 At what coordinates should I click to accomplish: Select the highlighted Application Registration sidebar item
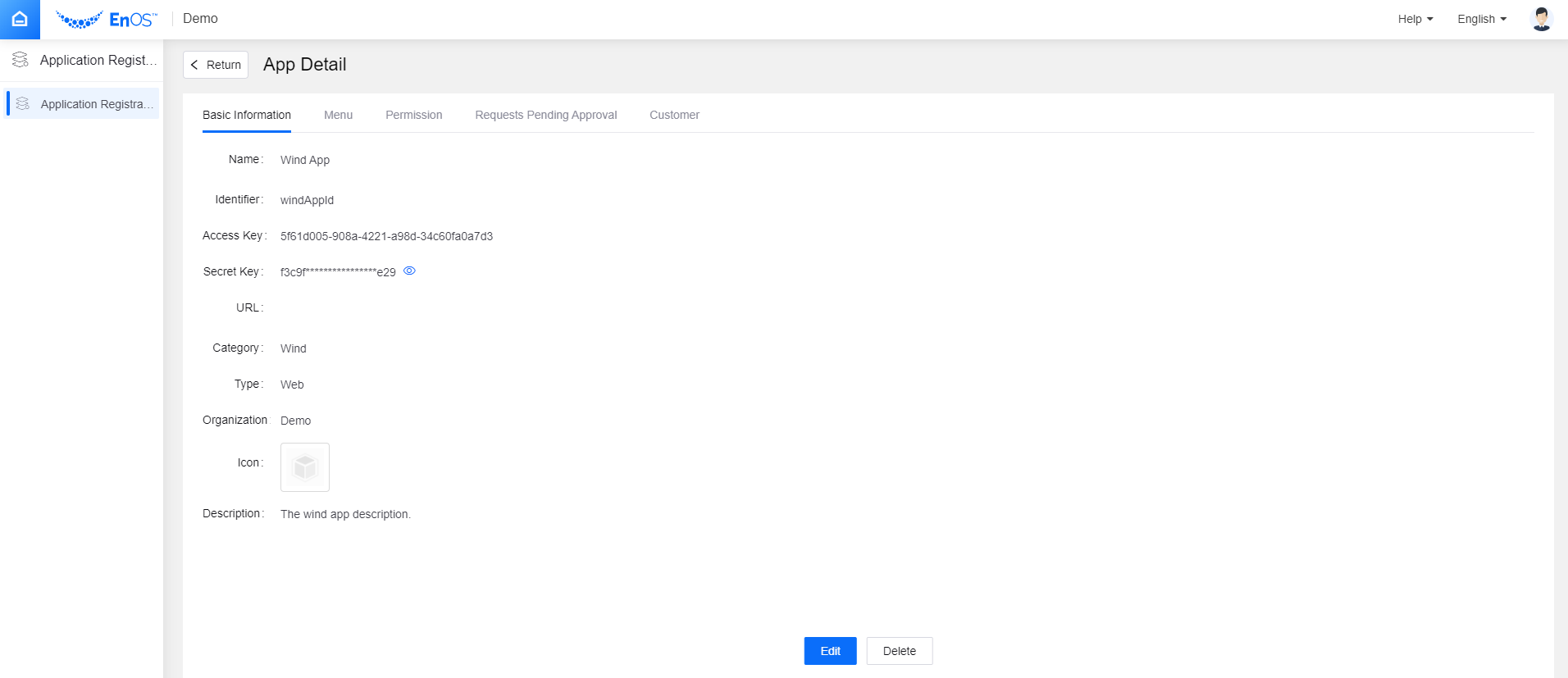click(x=90, y=104)
